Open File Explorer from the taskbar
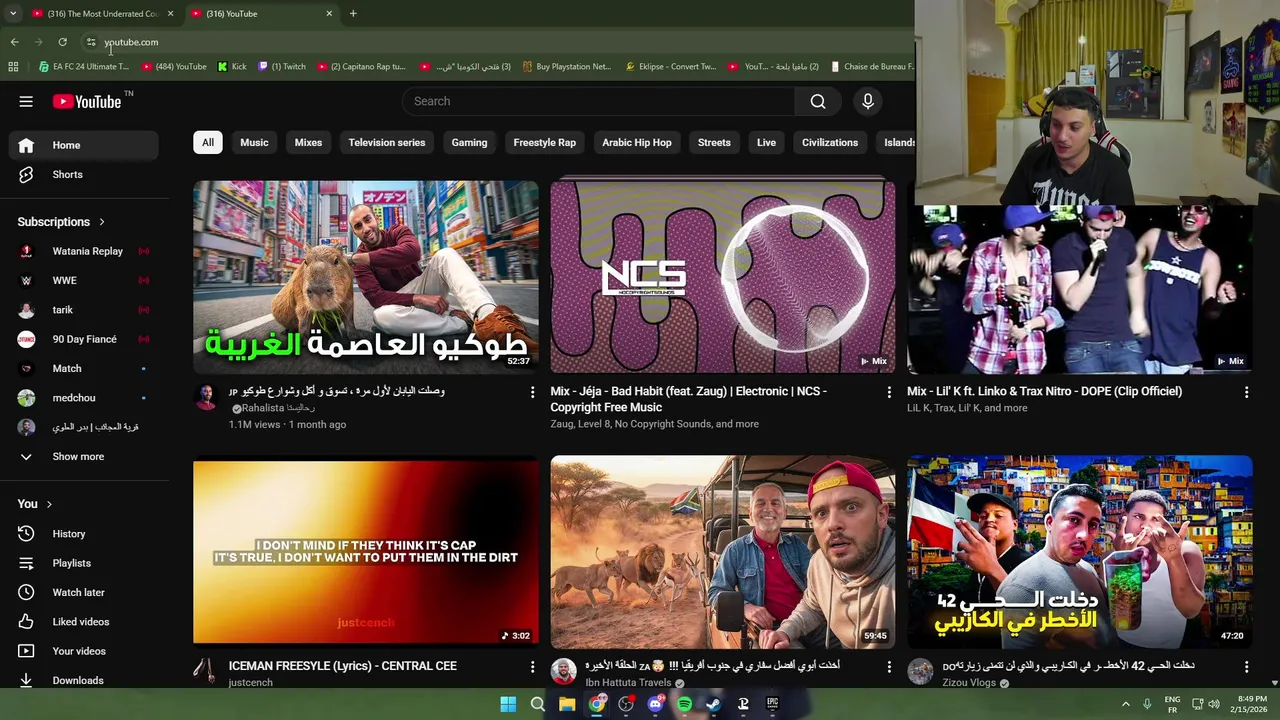Screen dimensions: 1280x720 [567, 704]
